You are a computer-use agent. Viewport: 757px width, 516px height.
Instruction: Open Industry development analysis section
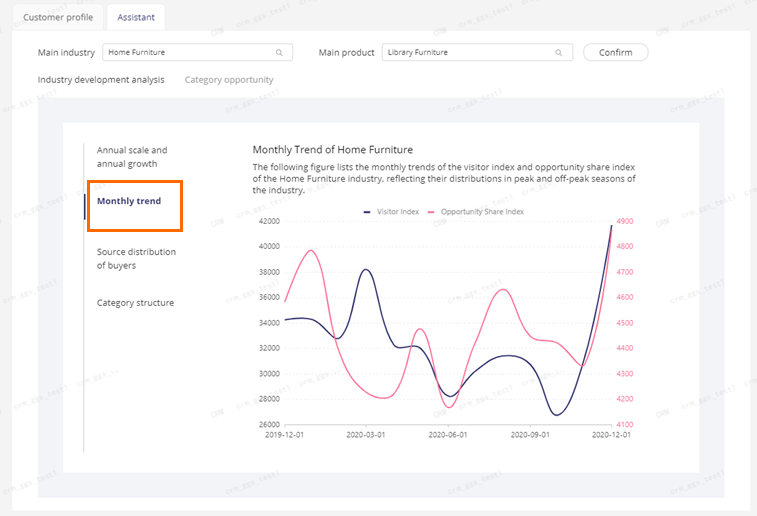[101, 79]
